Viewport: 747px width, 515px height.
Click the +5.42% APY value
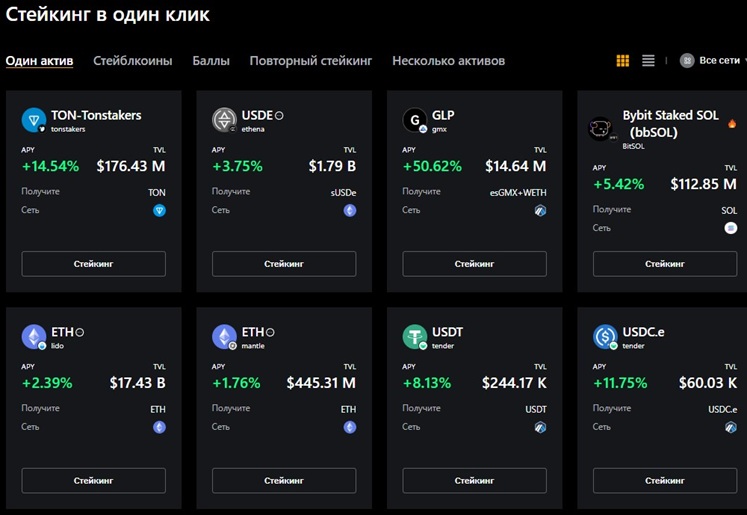[x=618, y=184]
